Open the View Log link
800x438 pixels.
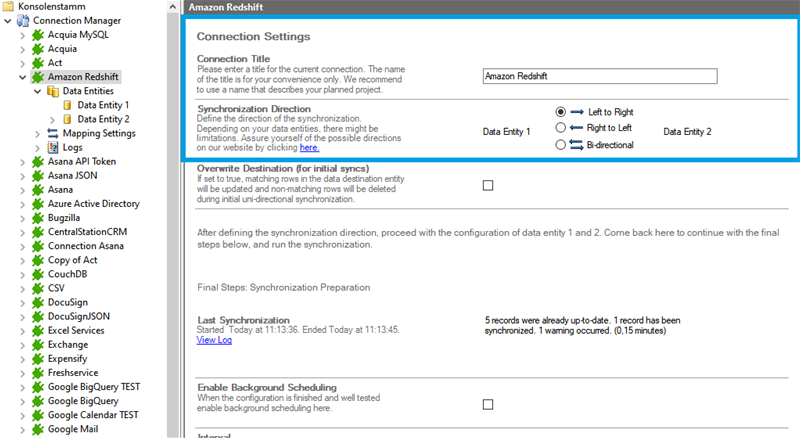pyautogui.click(x=213, y=340)
